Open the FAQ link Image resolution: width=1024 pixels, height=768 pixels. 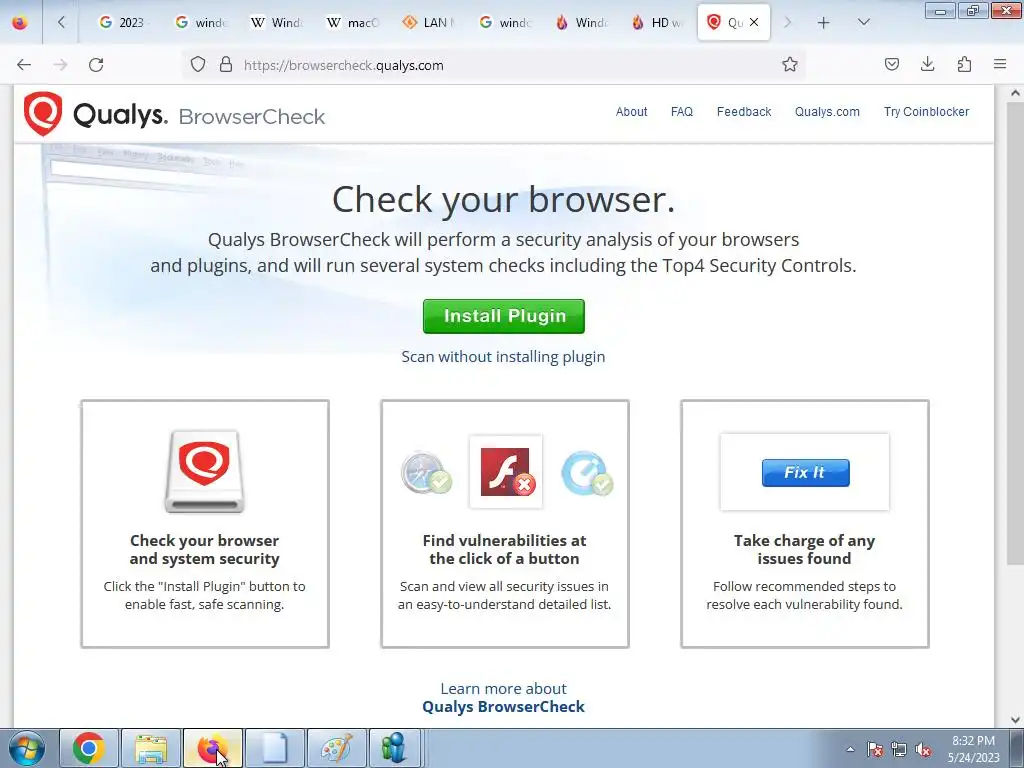[682, 112]
